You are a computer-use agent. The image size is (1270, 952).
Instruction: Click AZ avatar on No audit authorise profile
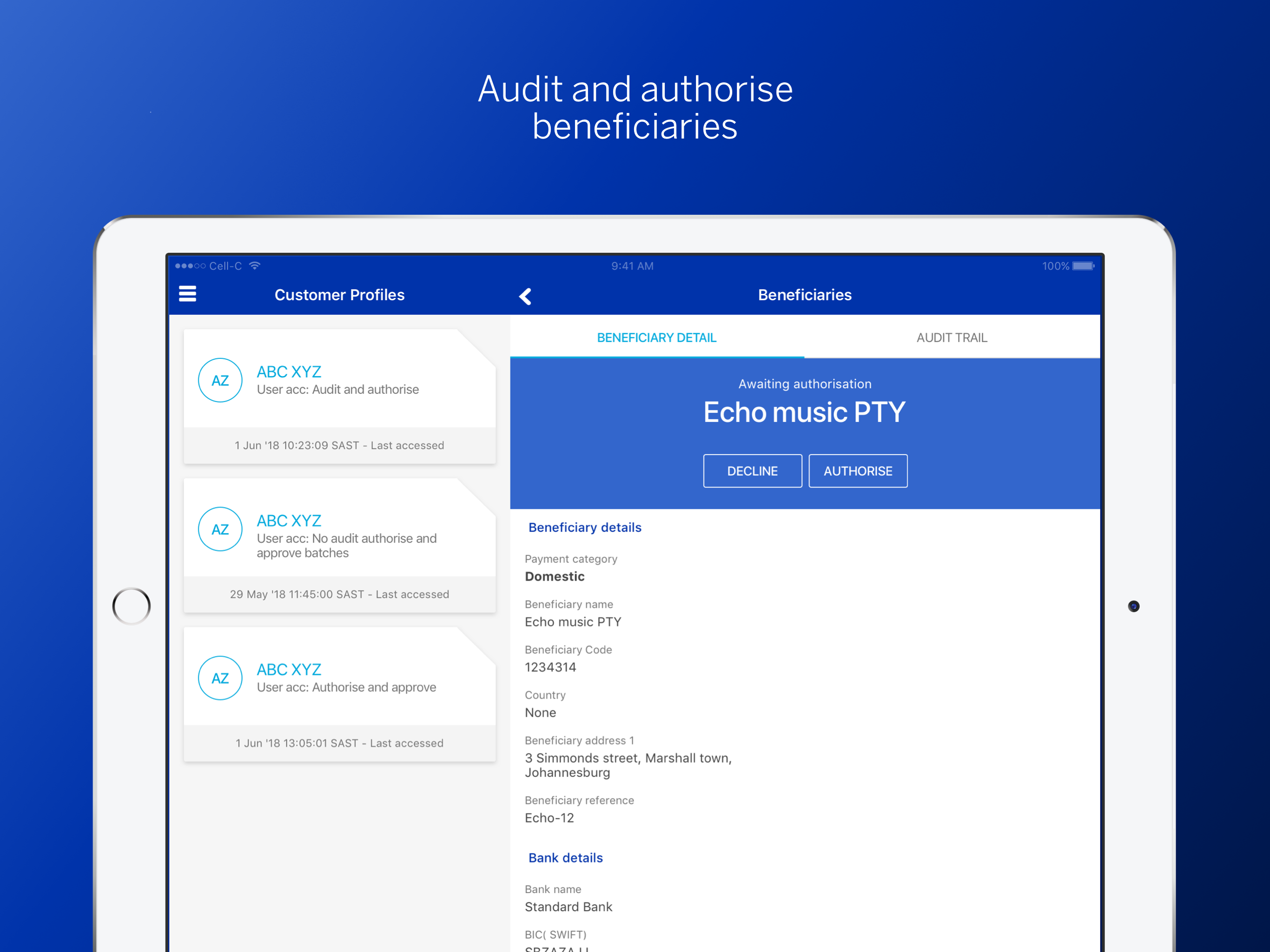[220, 529]
